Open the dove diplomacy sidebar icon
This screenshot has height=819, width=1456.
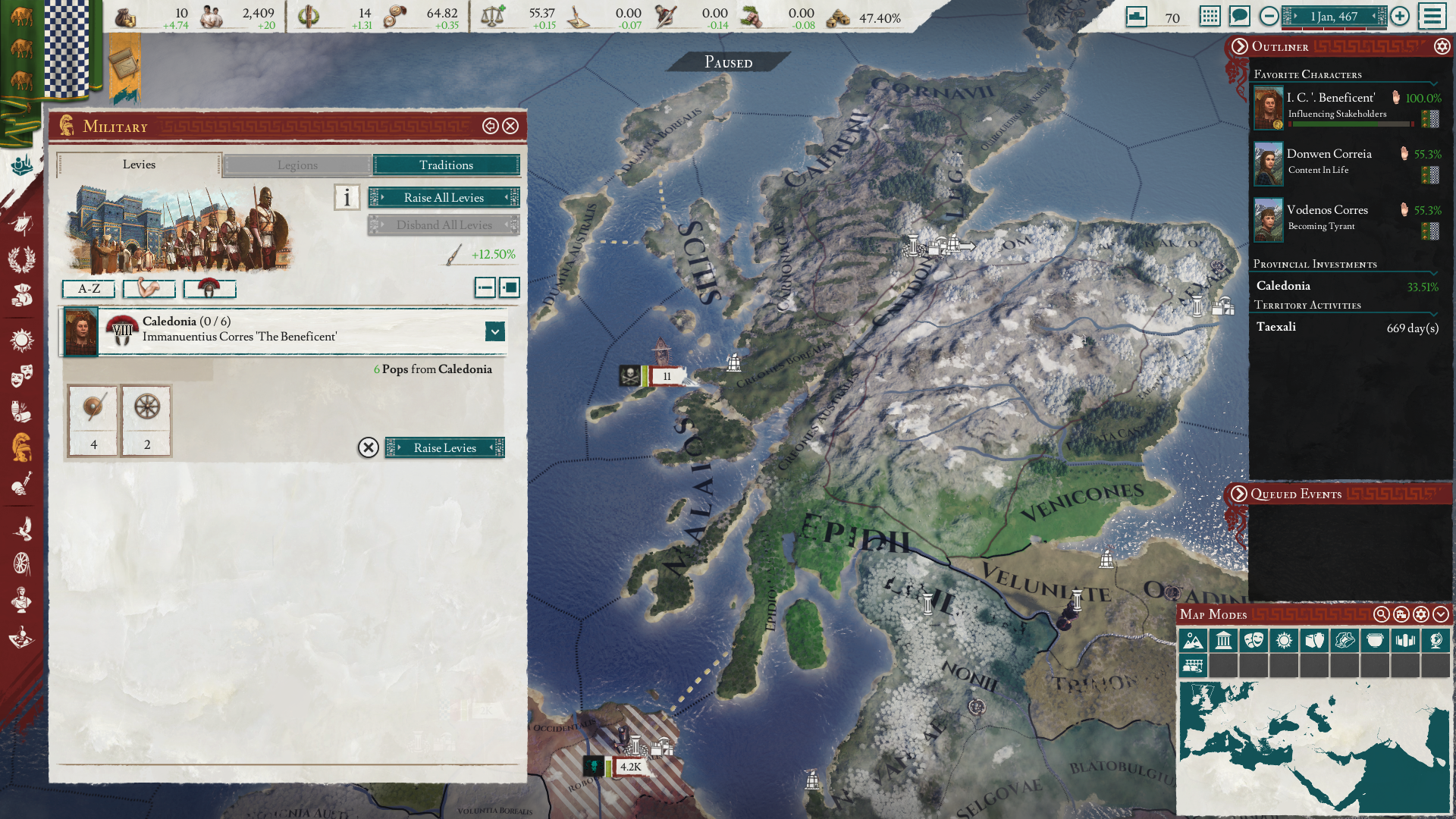click(21, 528)
